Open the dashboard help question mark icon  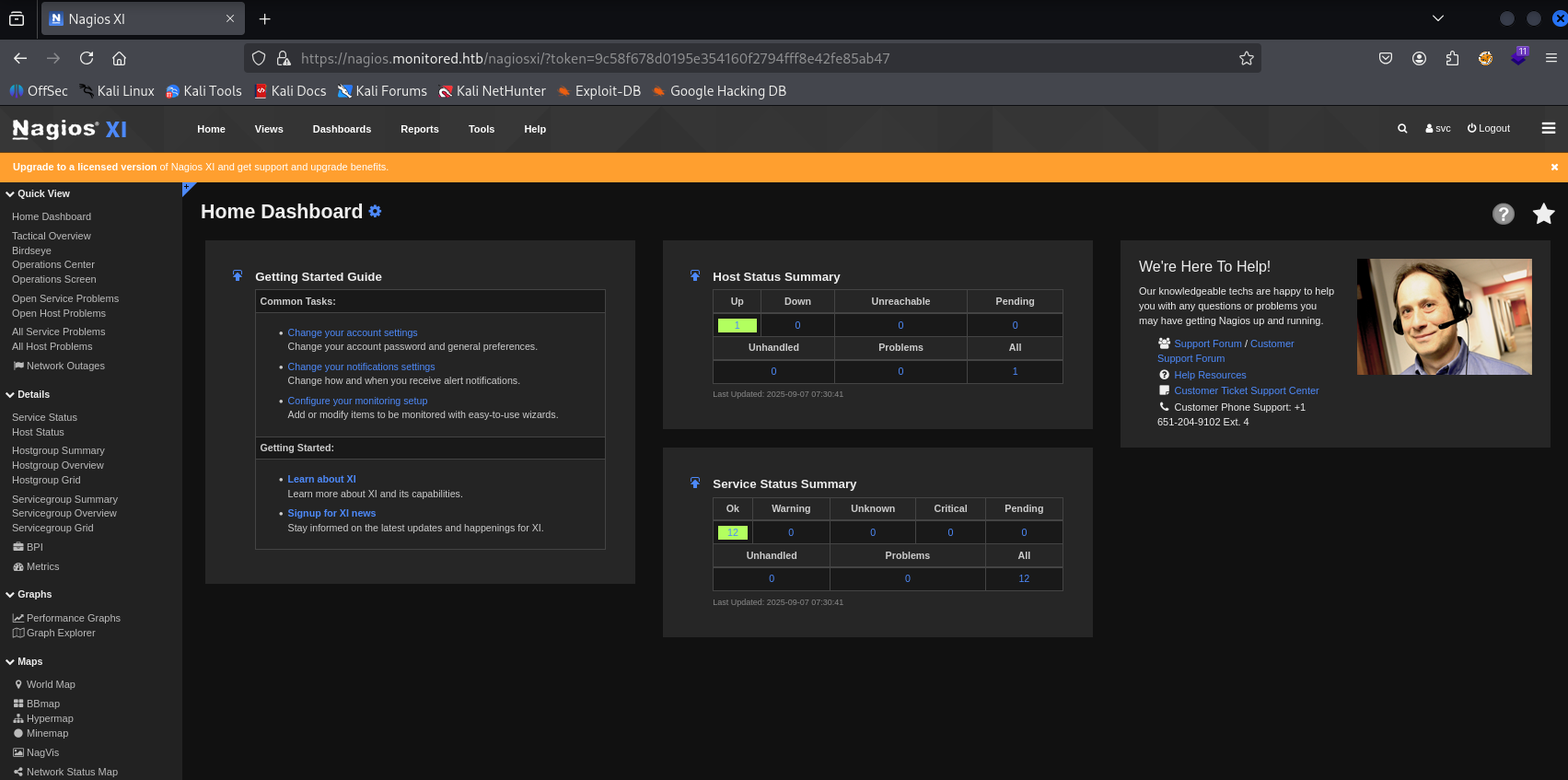coord(1504,214)
